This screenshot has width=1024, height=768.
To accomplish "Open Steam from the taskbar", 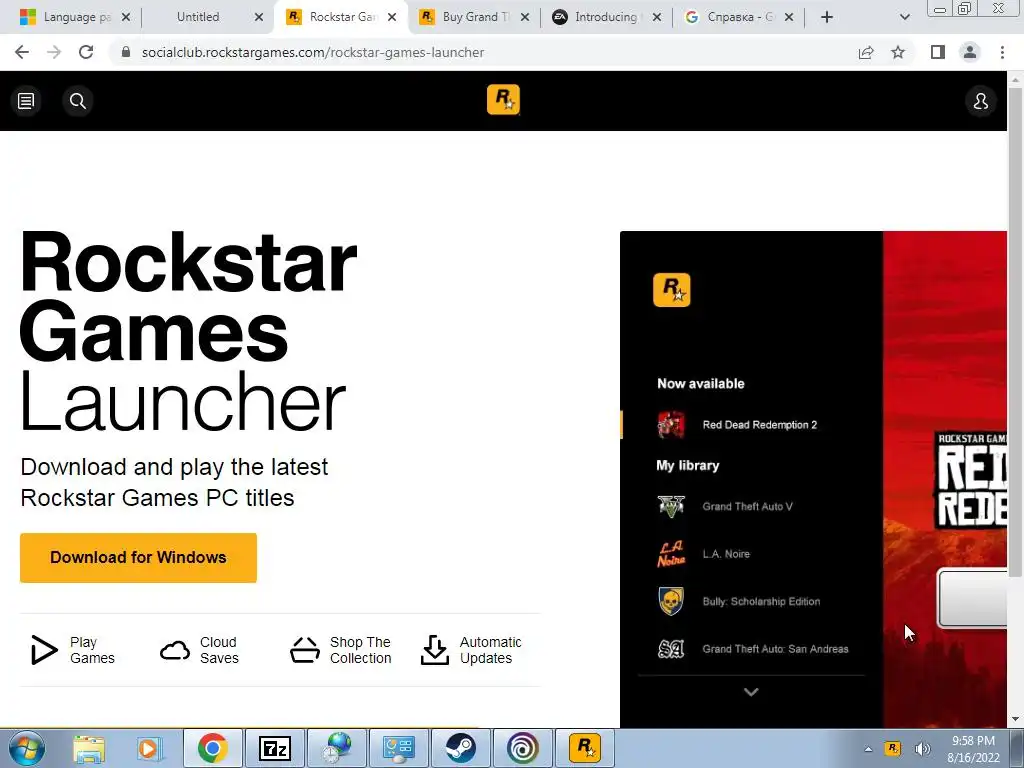I will coord(461,748).
